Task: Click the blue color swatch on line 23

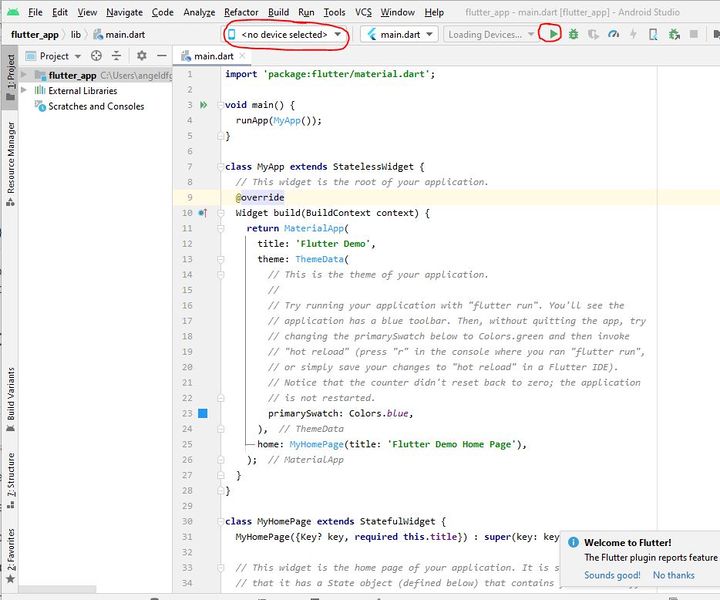Action: pyautogui.click(x=202, y=414)
